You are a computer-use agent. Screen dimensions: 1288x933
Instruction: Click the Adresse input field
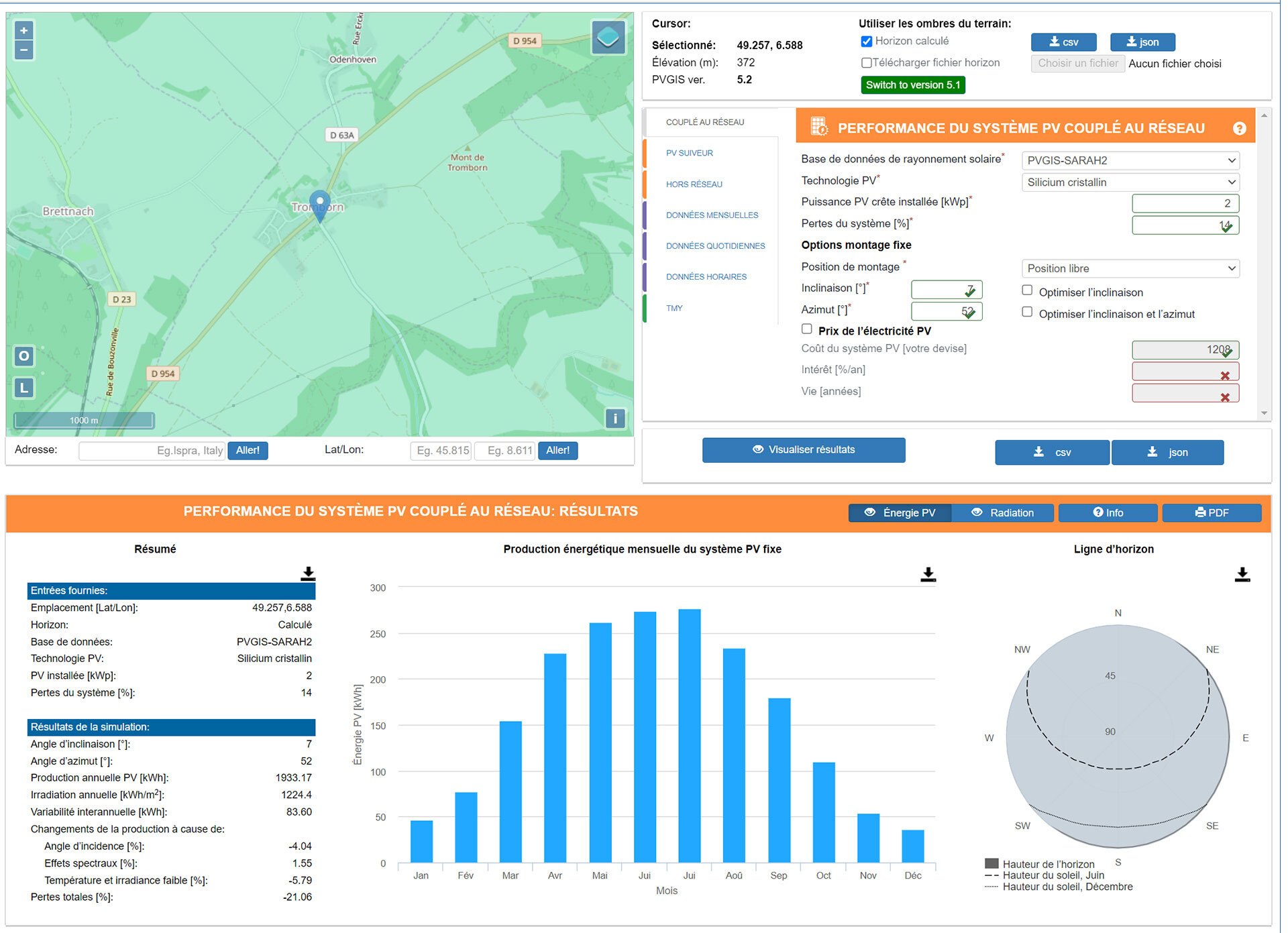pyautogui.click(x=152, y=450)
